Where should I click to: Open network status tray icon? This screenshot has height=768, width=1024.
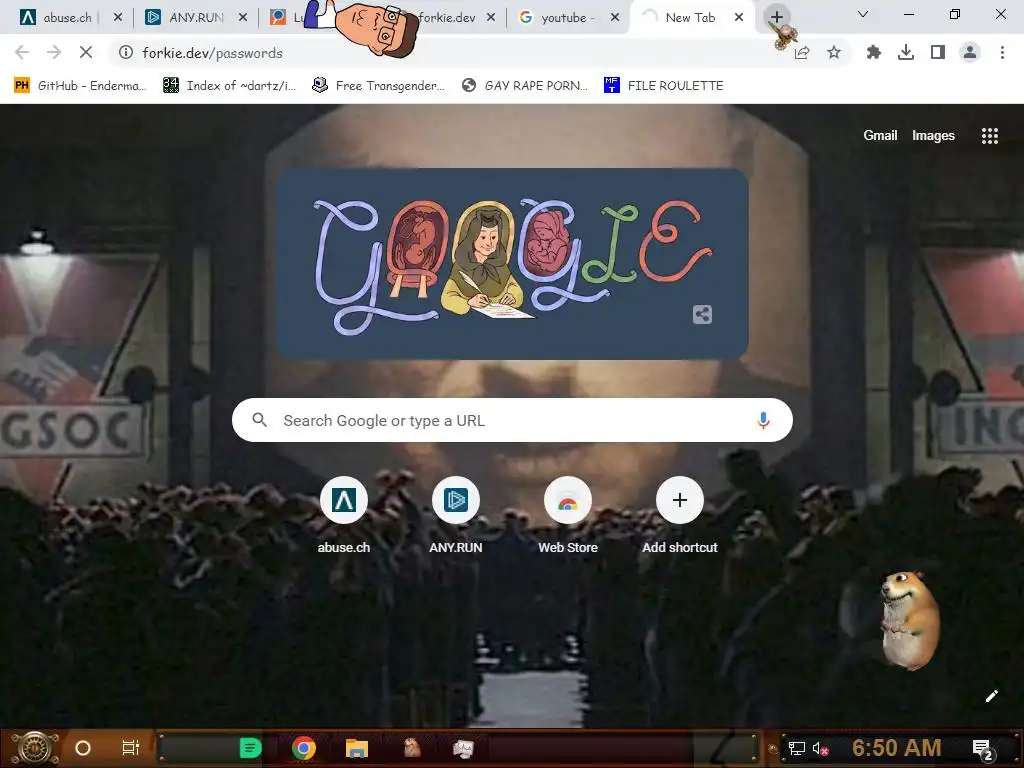coord(796,748)
